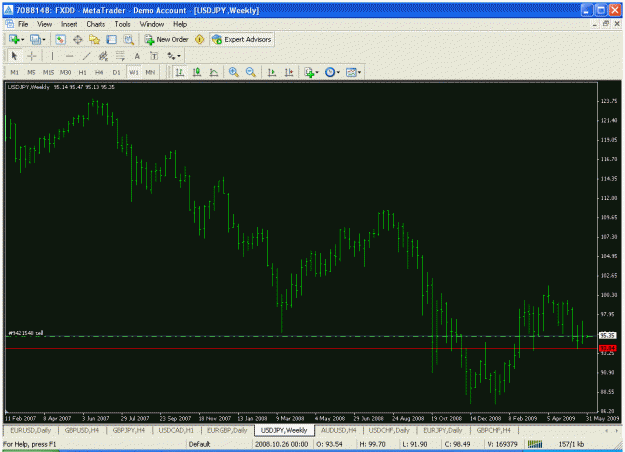Click the yellow diamond alert icon
The image size is (625, 452).
pyautogui.click(x=199, y=39)
